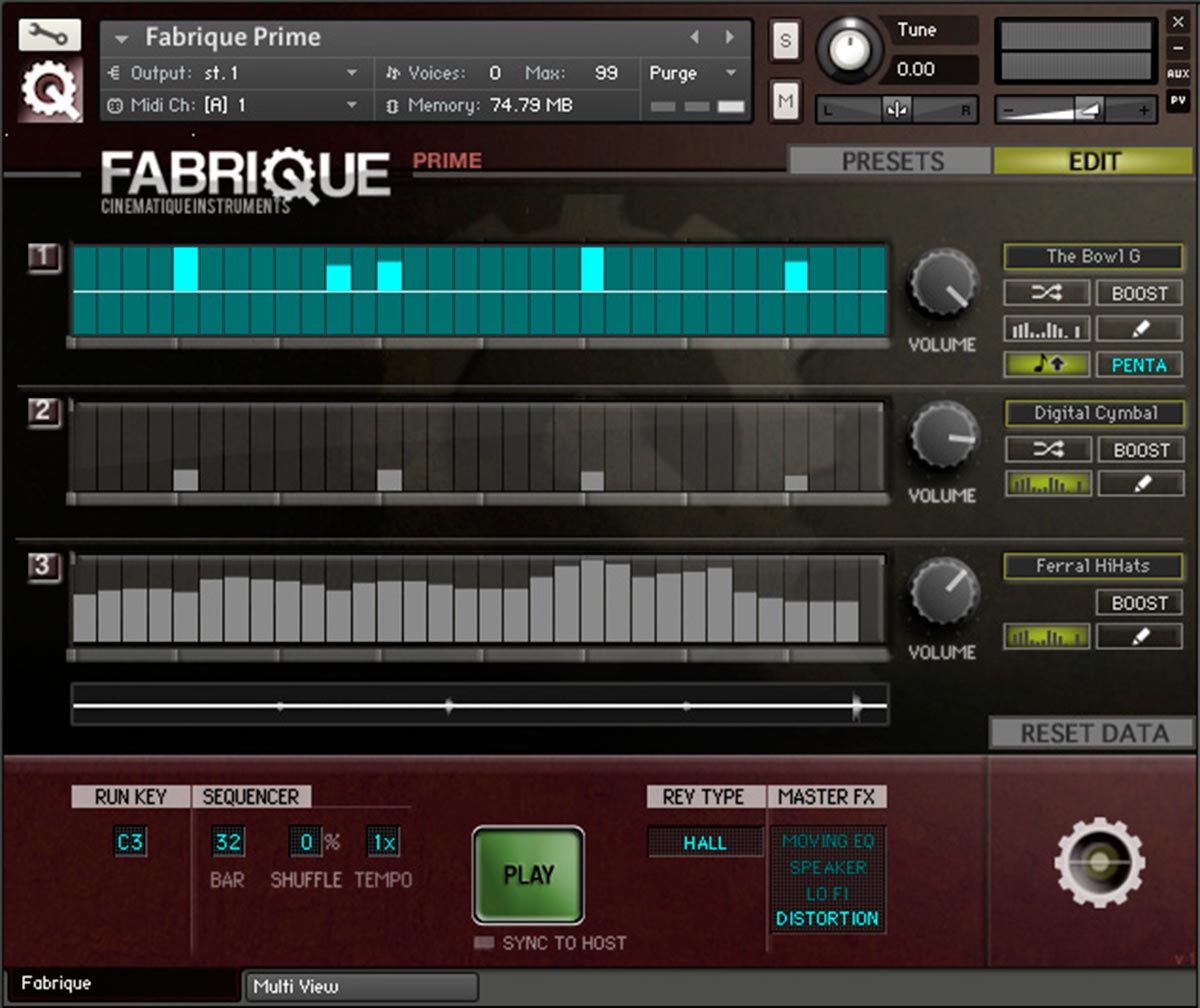Toggle SPEAKER master effect
1200x1008 pixels.
point(828,867)
